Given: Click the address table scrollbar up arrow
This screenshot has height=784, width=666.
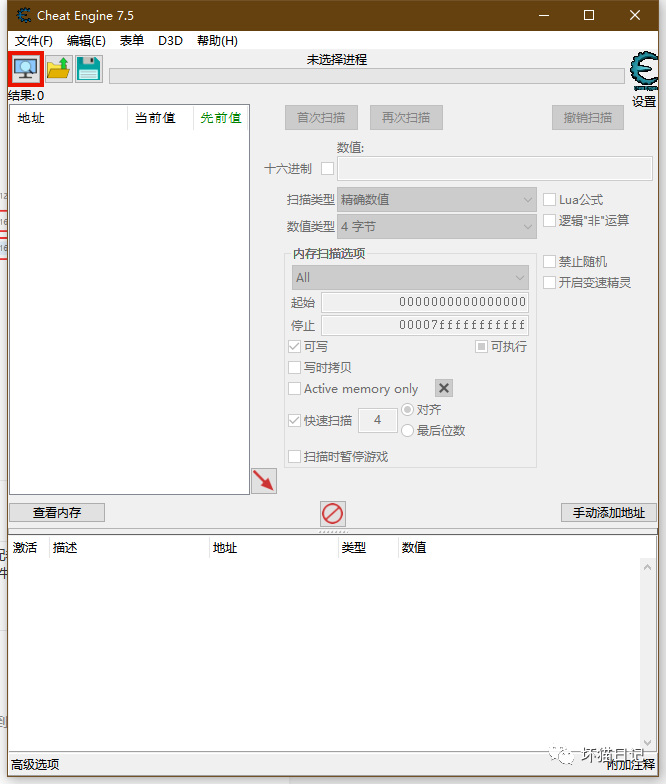Looking at the screenshot, I should pyautogui.click(x=648, y=567).
